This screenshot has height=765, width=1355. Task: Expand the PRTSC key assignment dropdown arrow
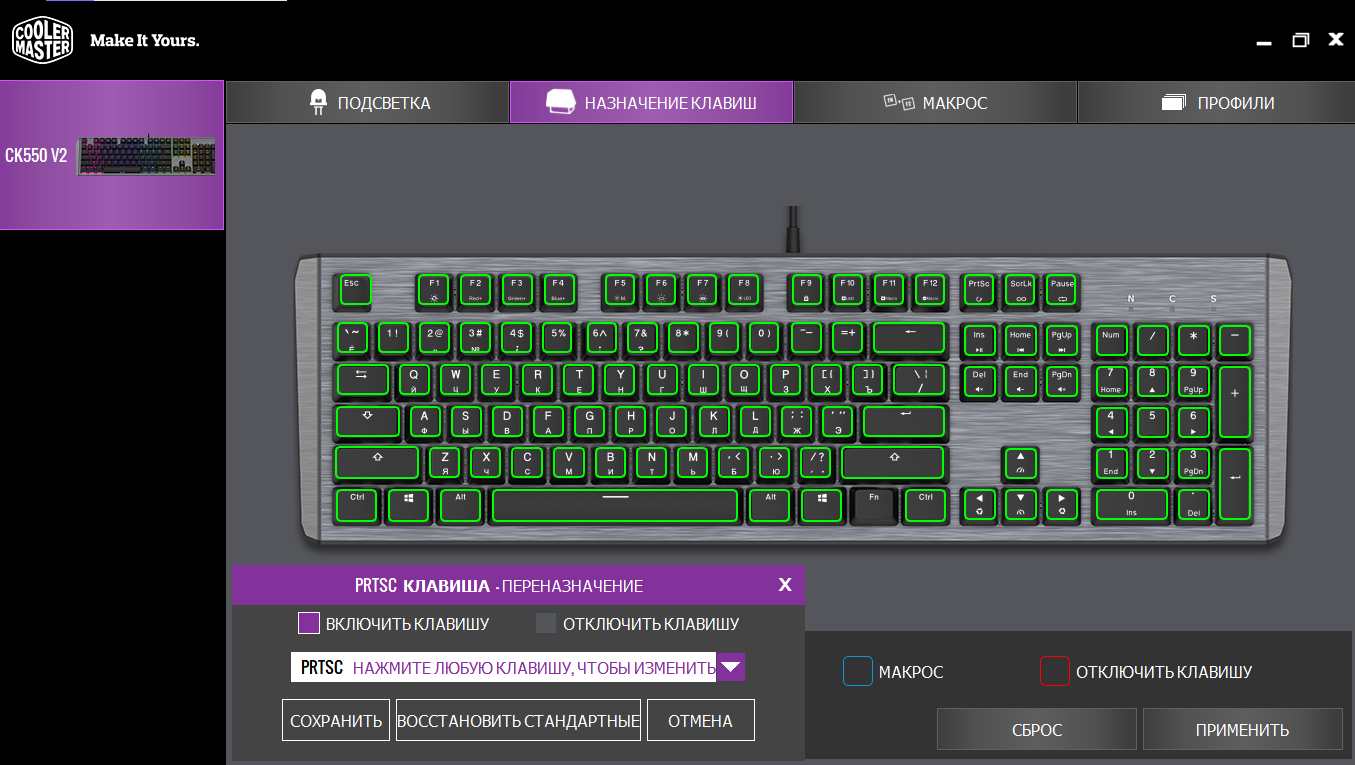click(x=731, y=667)
